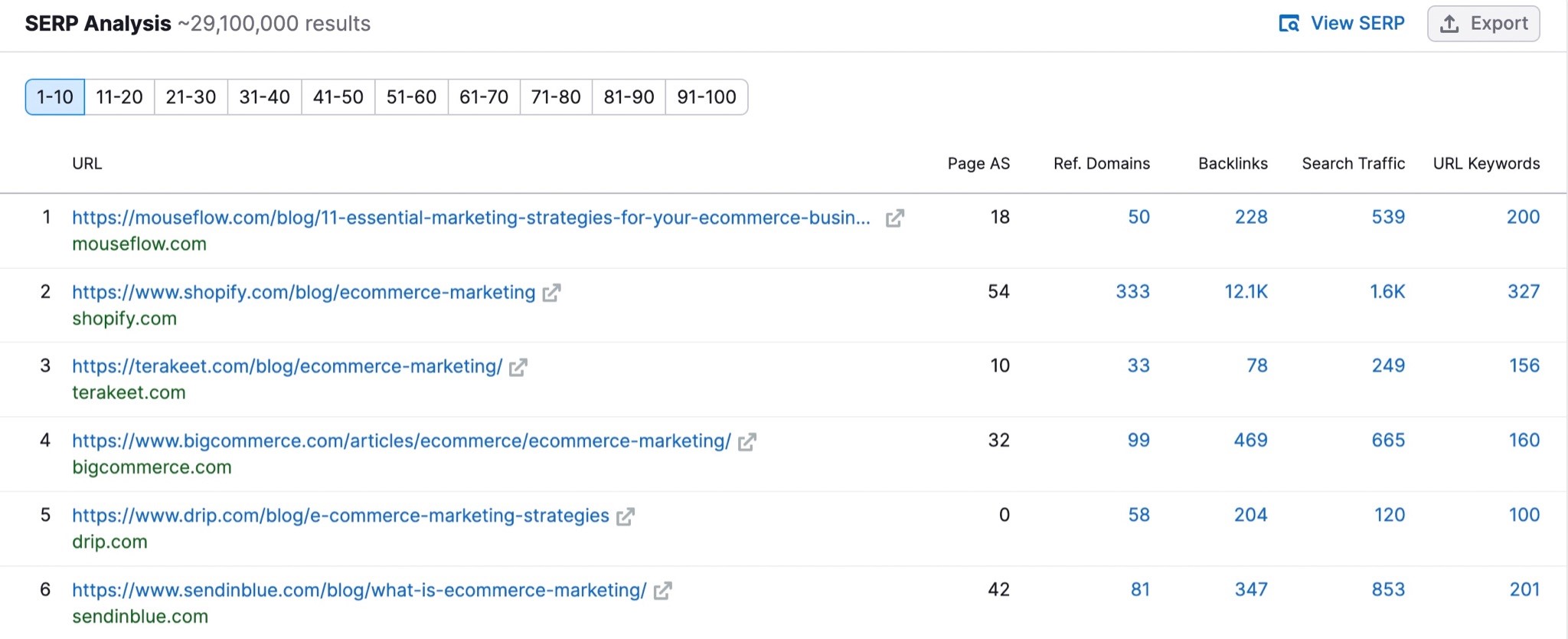Click external link icon beside mouseflow URL
Screen dimensions: 1568x639
tap(894, 218)
